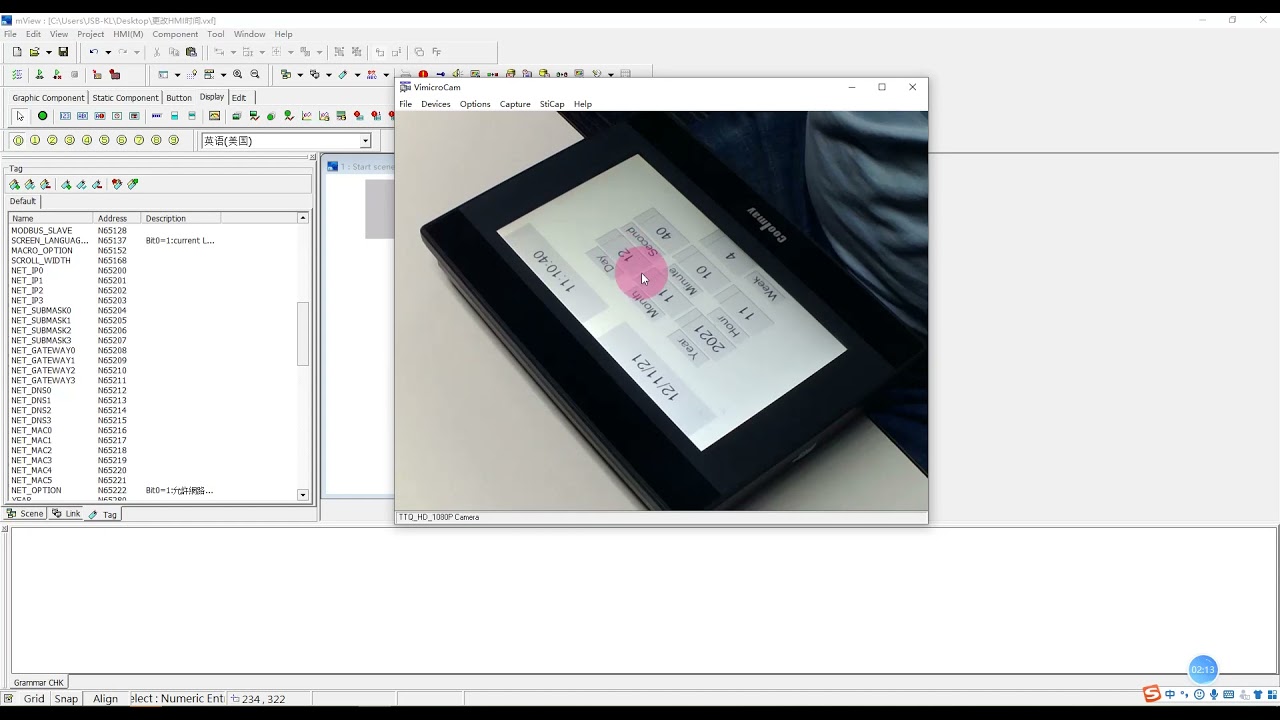Open dropdown arrow next to Undo icon
The width and height of the screenshot is (1280, 720).
click(x=108, y=52)
